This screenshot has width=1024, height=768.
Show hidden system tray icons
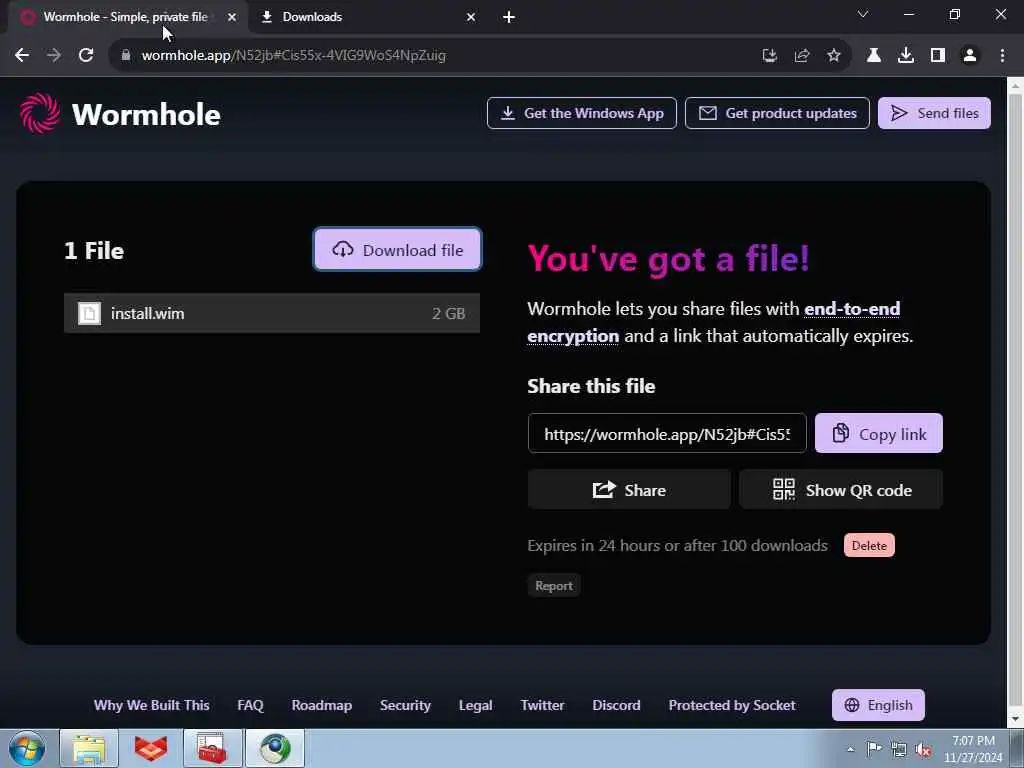(850, 749)
